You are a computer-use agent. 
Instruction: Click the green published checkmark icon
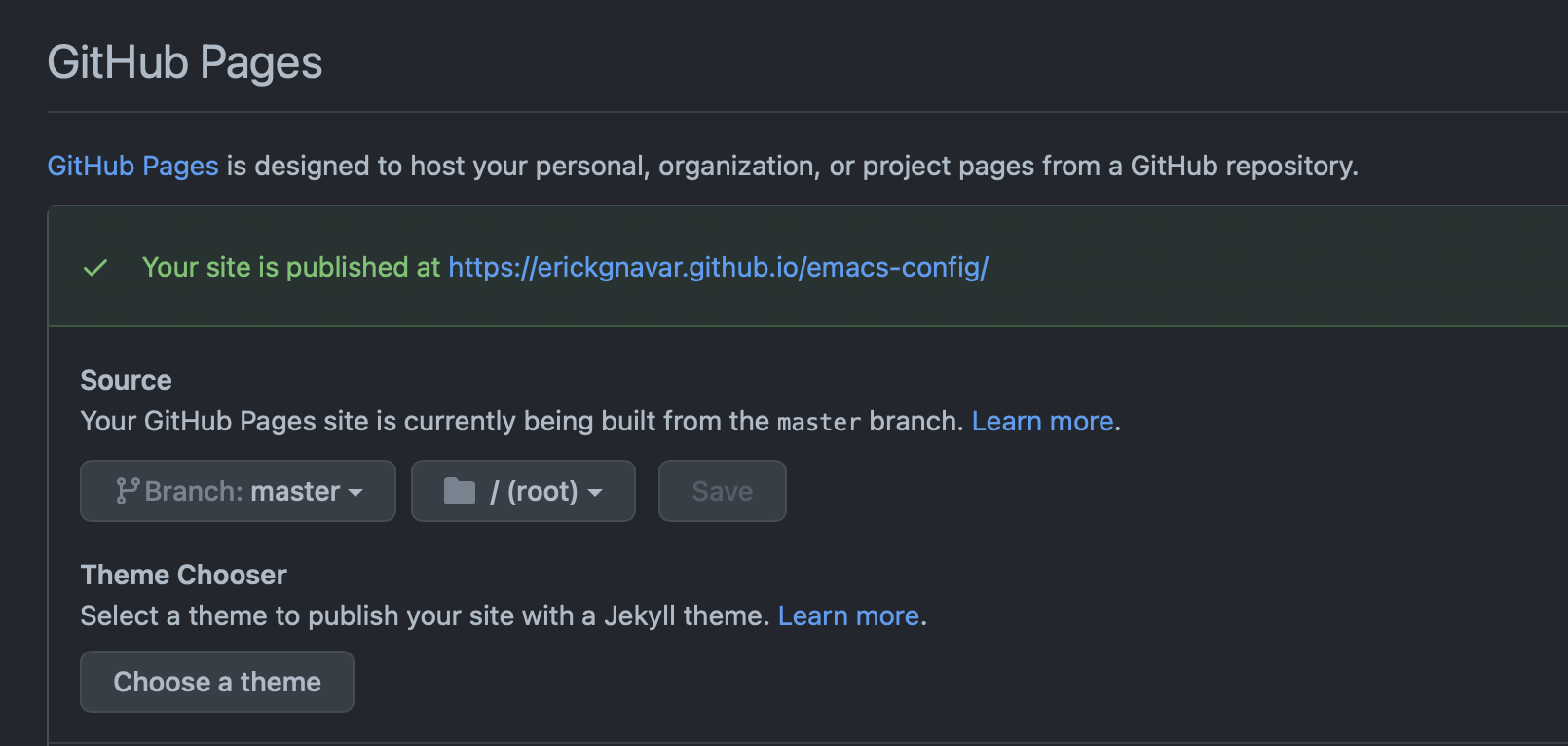[x=95, y=268]
